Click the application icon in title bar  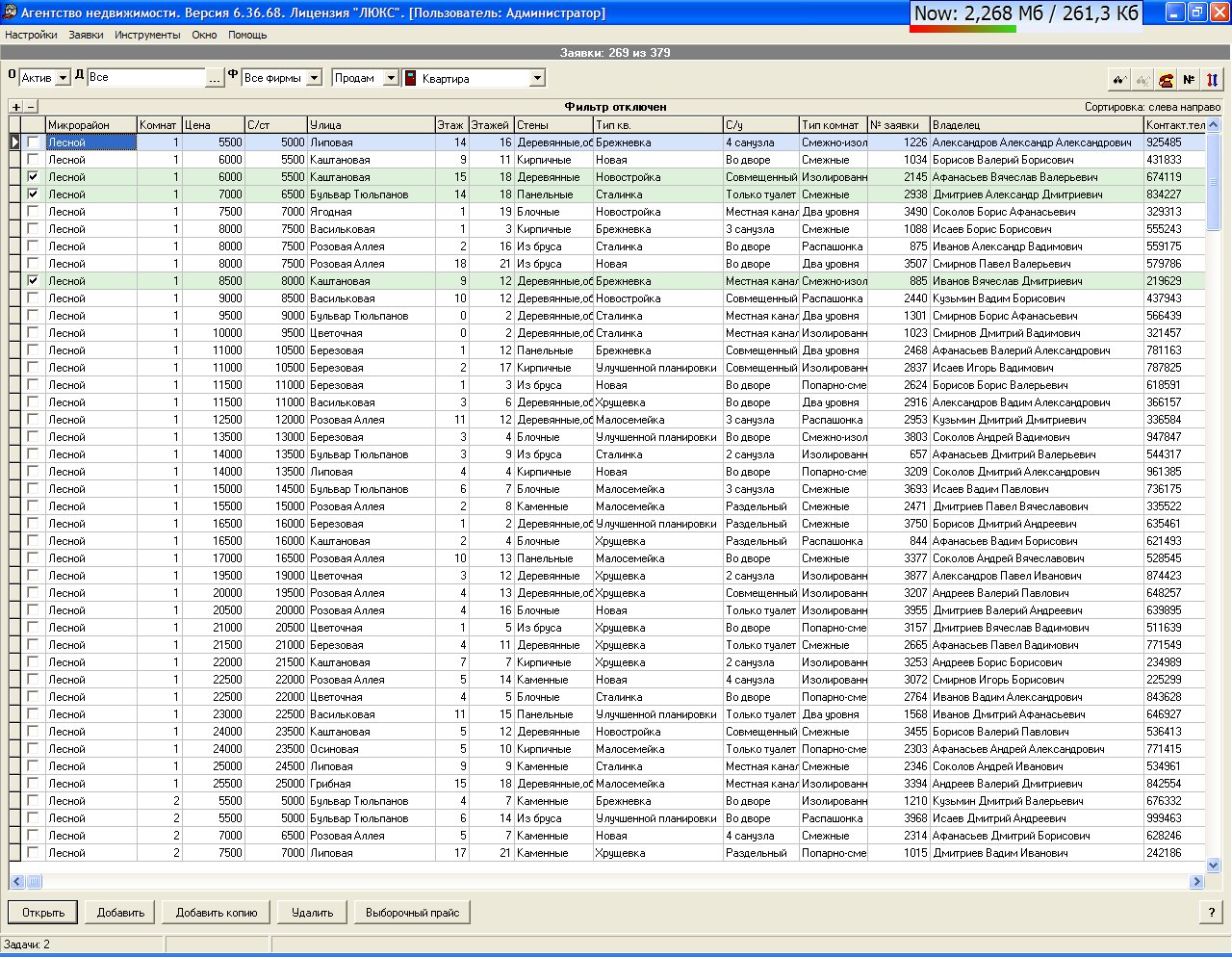(x=10, y=13)
